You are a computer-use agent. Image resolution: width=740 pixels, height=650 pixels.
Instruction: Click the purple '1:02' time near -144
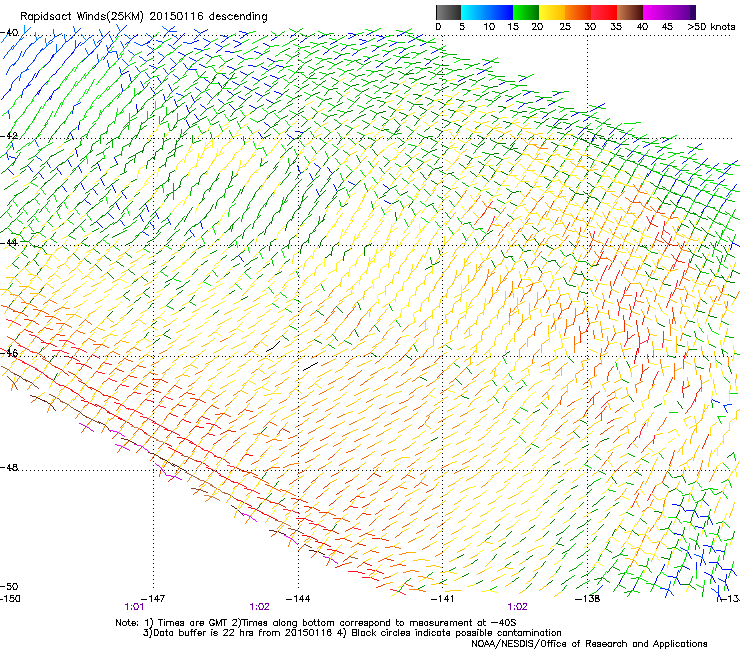pos(260,607)
